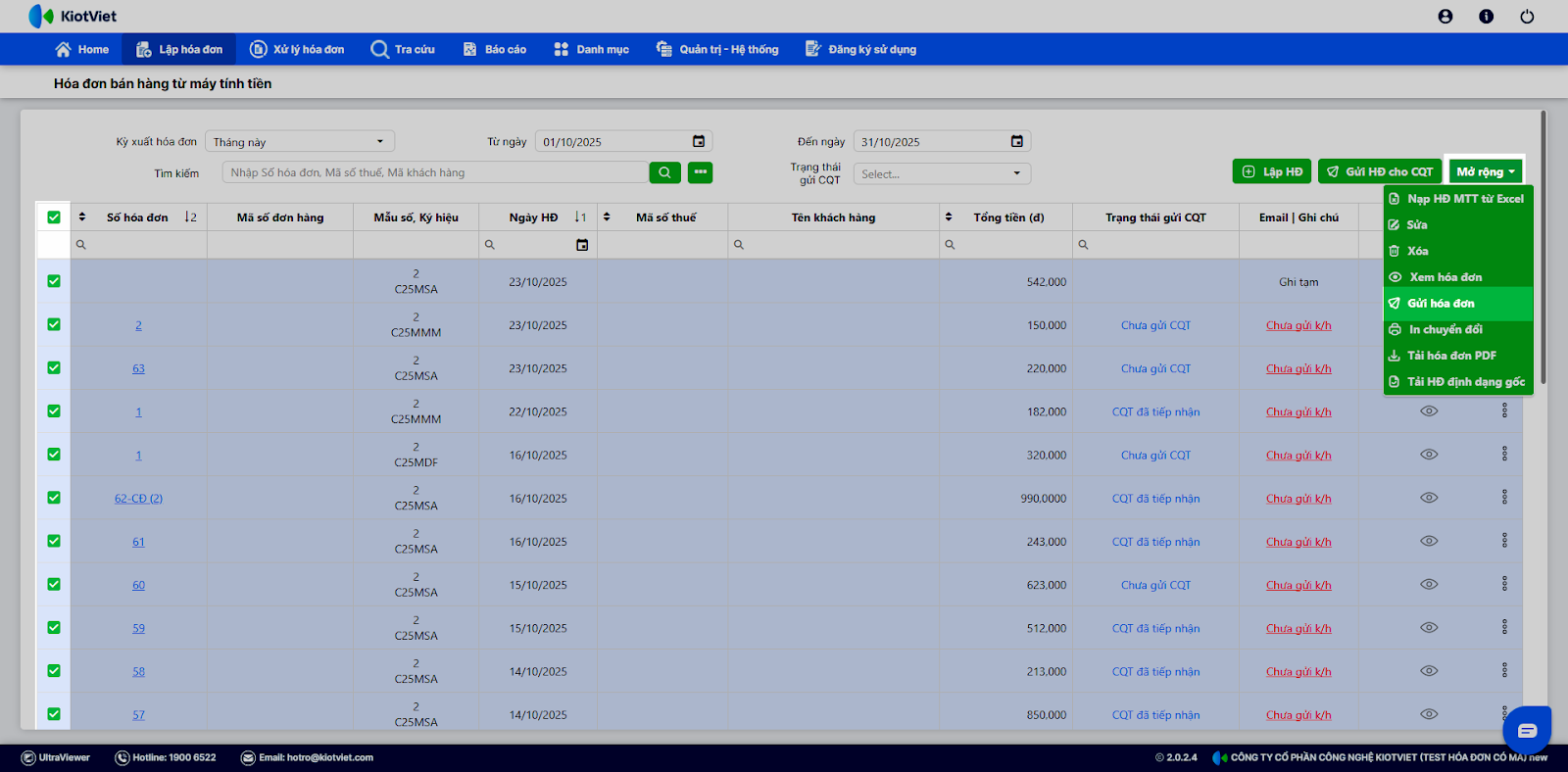Uncheck the checkbox on the Ghi tam row

54,281
